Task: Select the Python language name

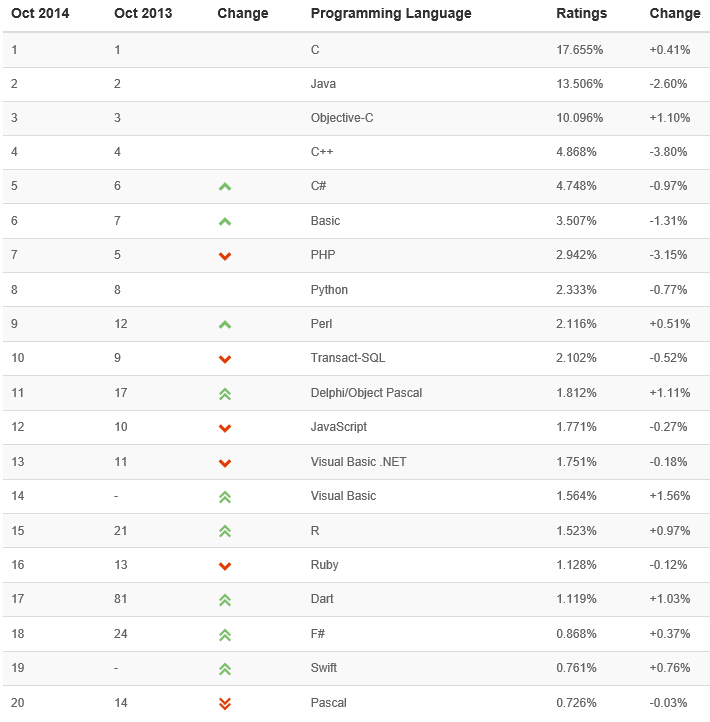Action: point(329,290)
